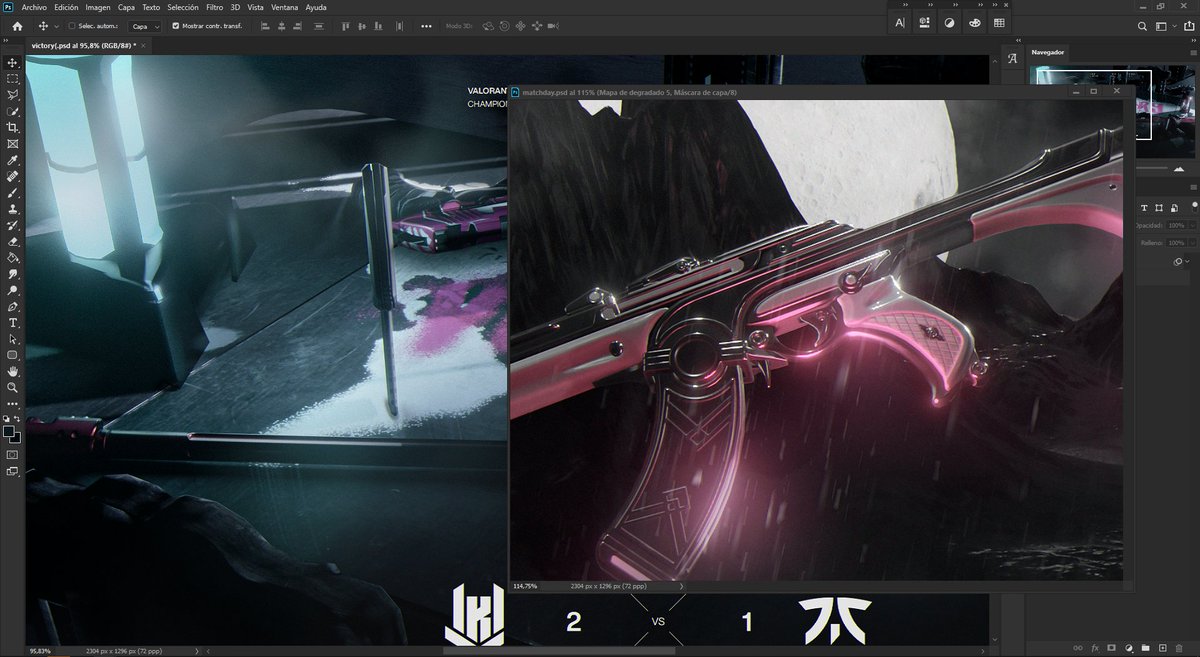Select the Eraser tool
1200x657 pixels.
click(x=13, y=242)
